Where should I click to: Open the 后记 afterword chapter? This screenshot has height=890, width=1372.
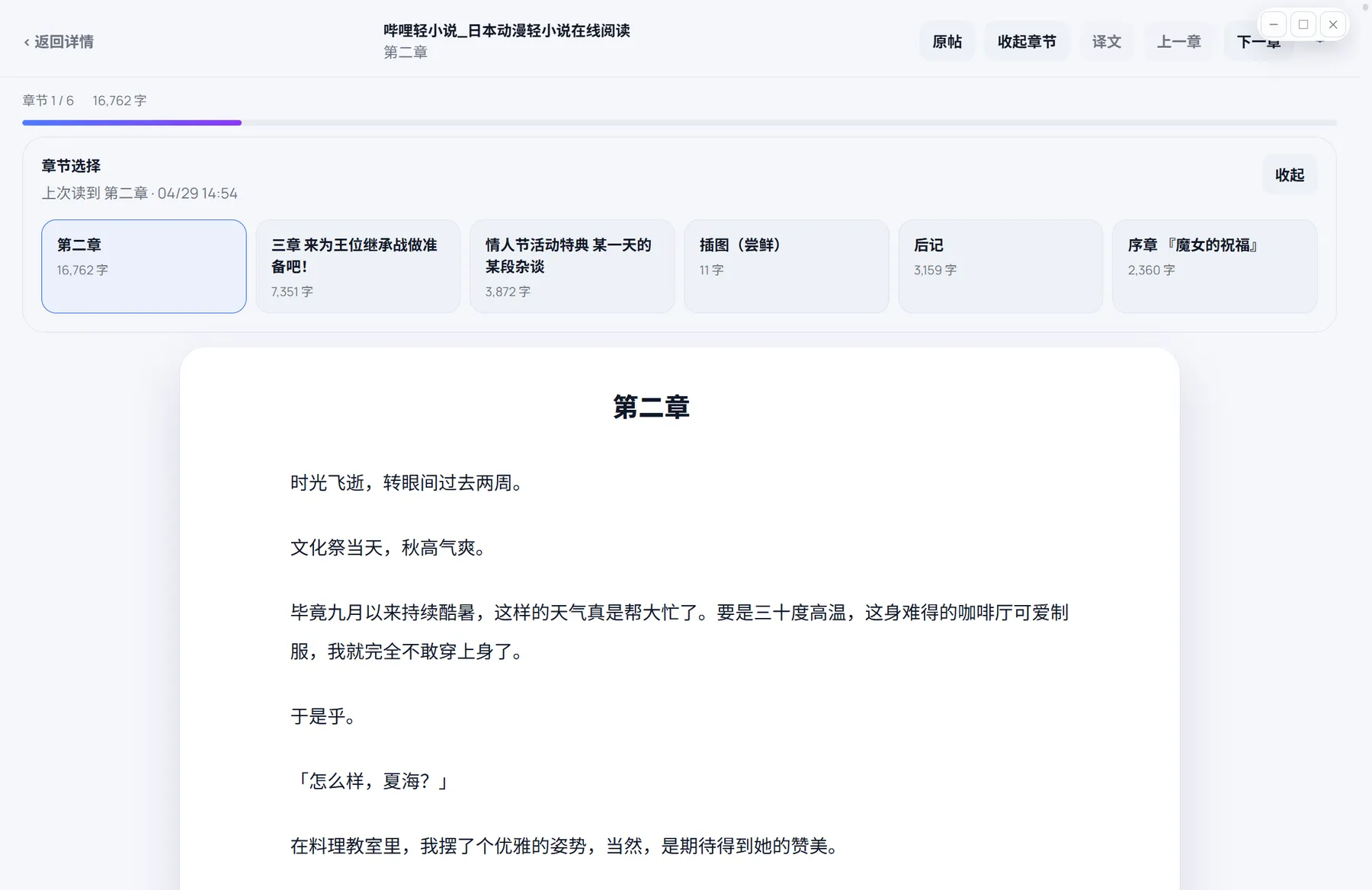(1001, 266)
